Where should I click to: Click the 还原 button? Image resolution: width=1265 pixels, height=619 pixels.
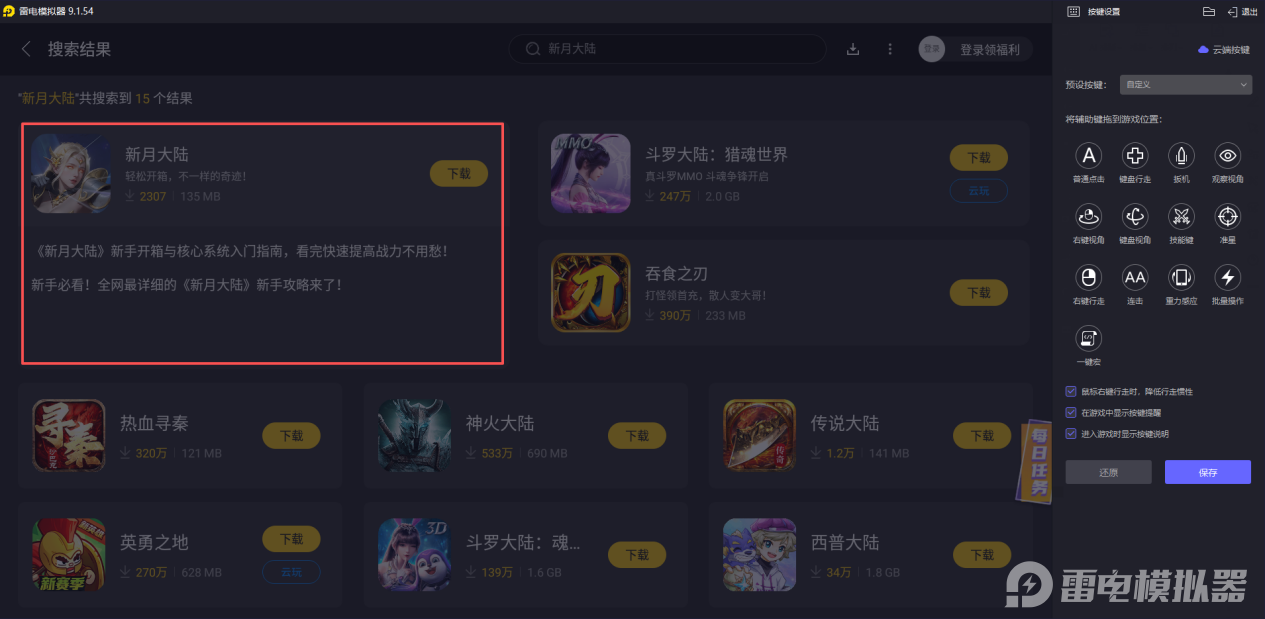click(1108, 472)
